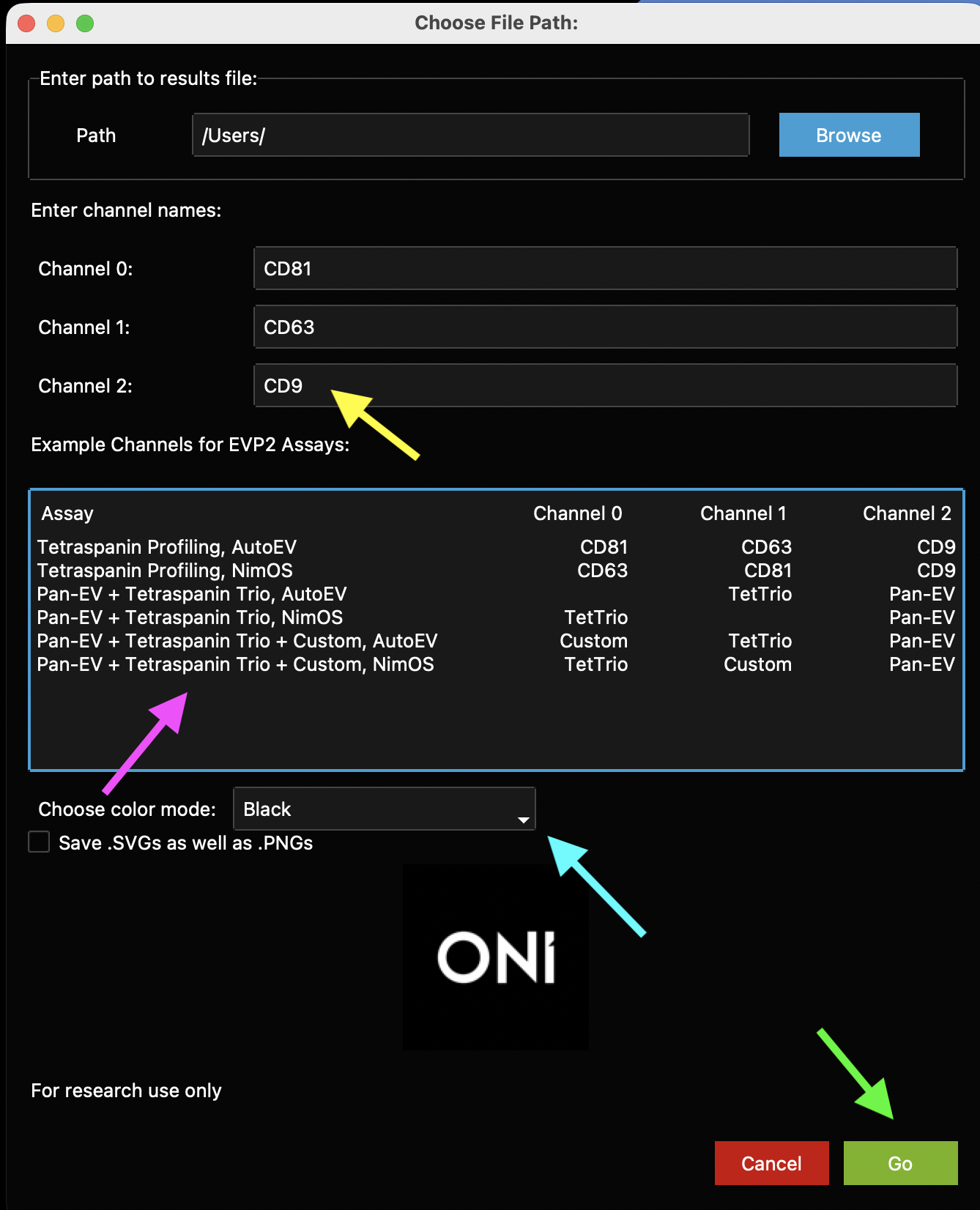This screenshot has height=1210, width=980.
Task: Close the Choose File Path window
Action: (26, 23)
